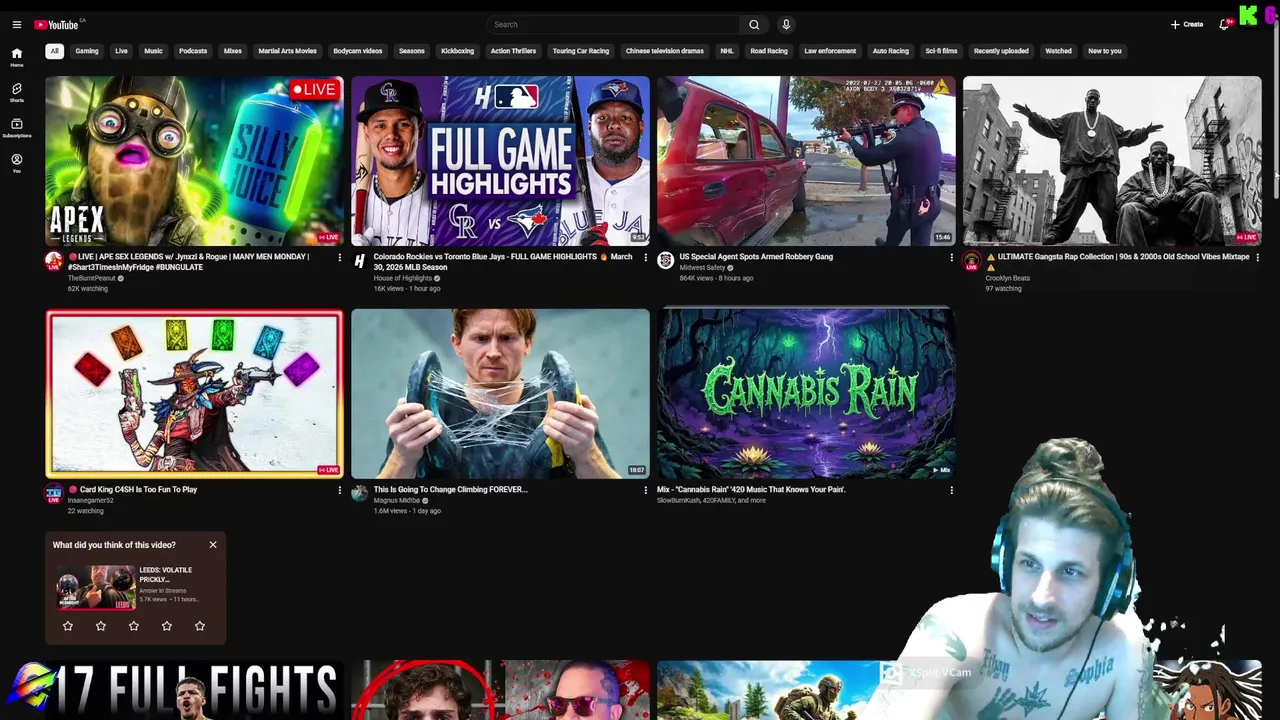Open TheBurntPeanut channel avatar
Screen dimensions: 1280x720
(54, 261)
